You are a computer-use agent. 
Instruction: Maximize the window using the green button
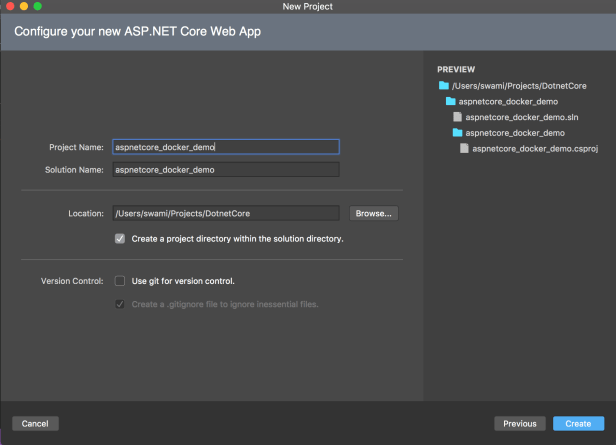37,6
